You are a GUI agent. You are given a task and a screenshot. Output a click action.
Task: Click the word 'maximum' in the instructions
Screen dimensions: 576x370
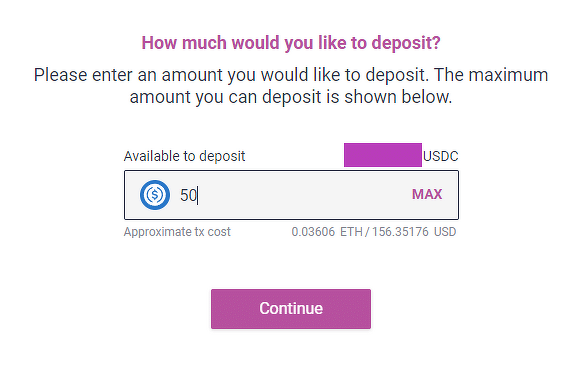point(508,75)
